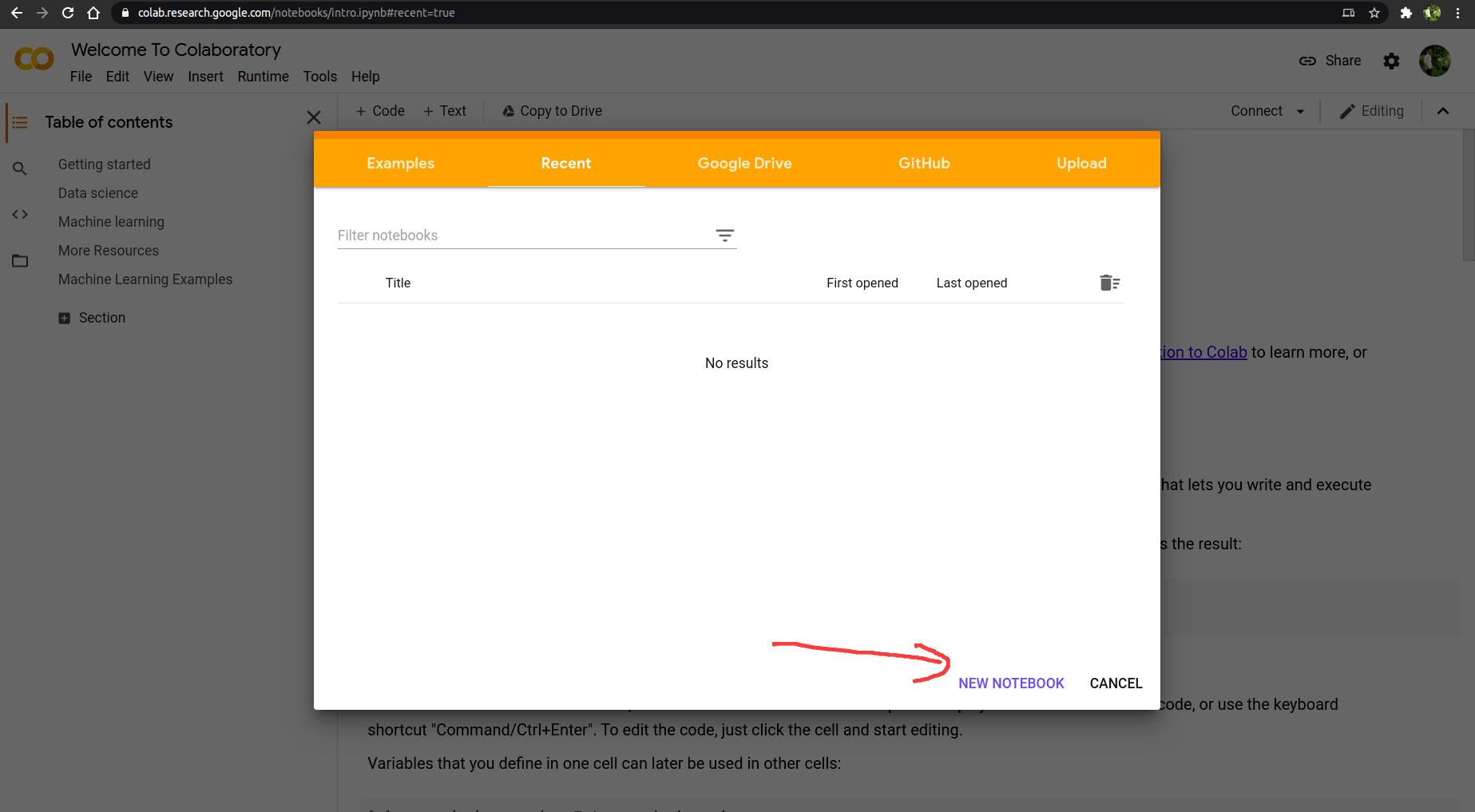Click the browser profile avatar icon
Image resolution: width=1475 pixels, height=812 pixels.
point(1433,13)
